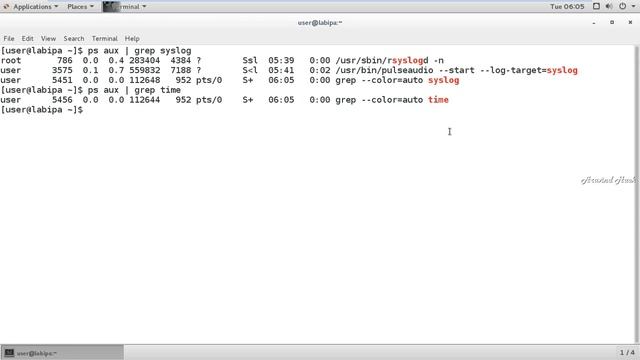The height and width of the screenshot is (360, 640).
Task: Click the 1 / 4 workspace switcher
Action: coord(627,352)
